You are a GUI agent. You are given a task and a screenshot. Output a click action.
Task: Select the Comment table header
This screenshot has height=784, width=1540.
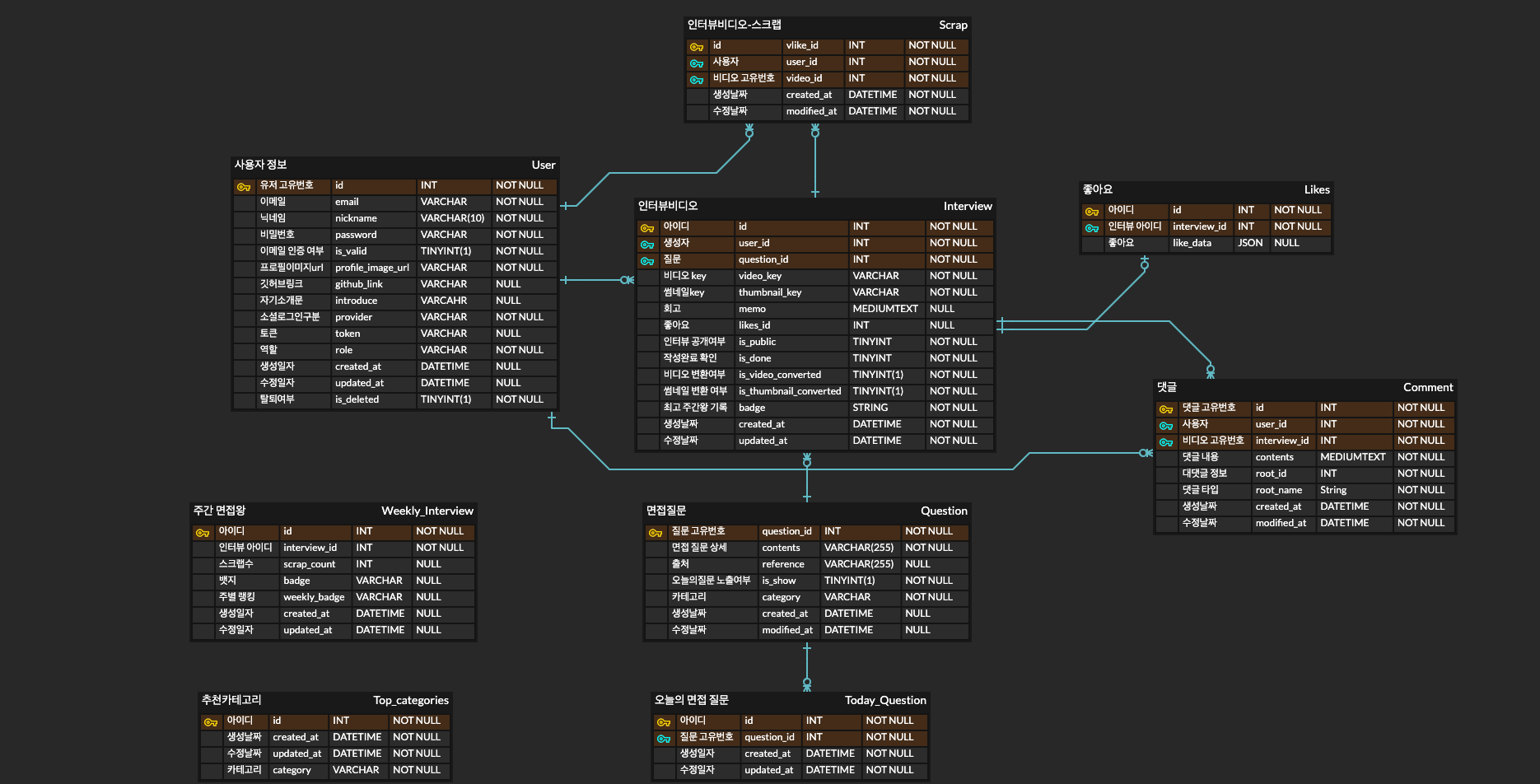tap(1305, 387)
